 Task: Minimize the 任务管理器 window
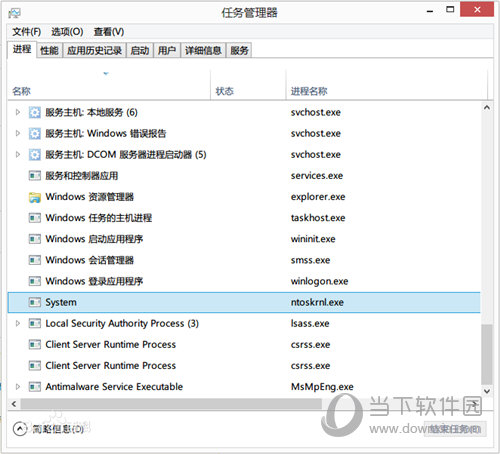[x=430, y=11]
